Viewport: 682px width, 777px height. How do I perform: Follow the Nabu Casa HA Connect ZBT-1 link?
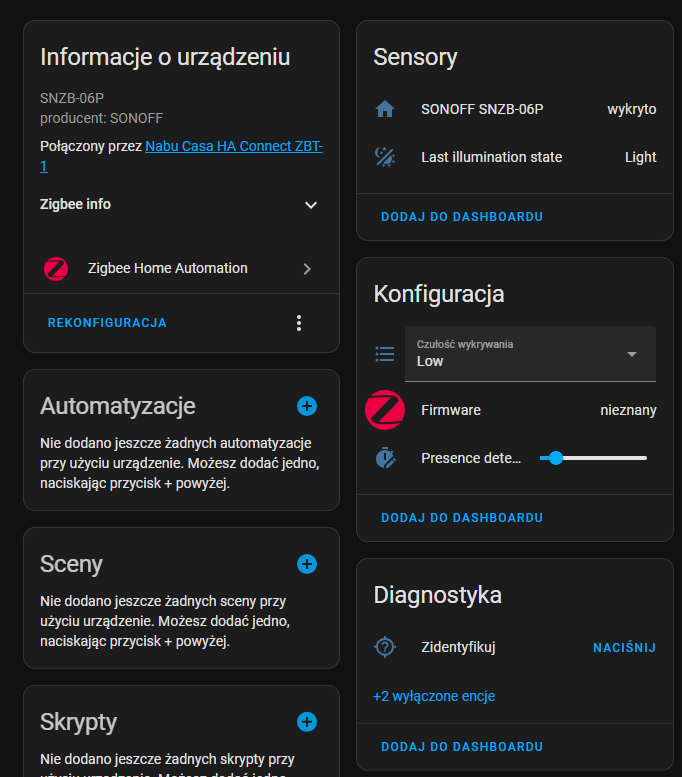(234, 146)
